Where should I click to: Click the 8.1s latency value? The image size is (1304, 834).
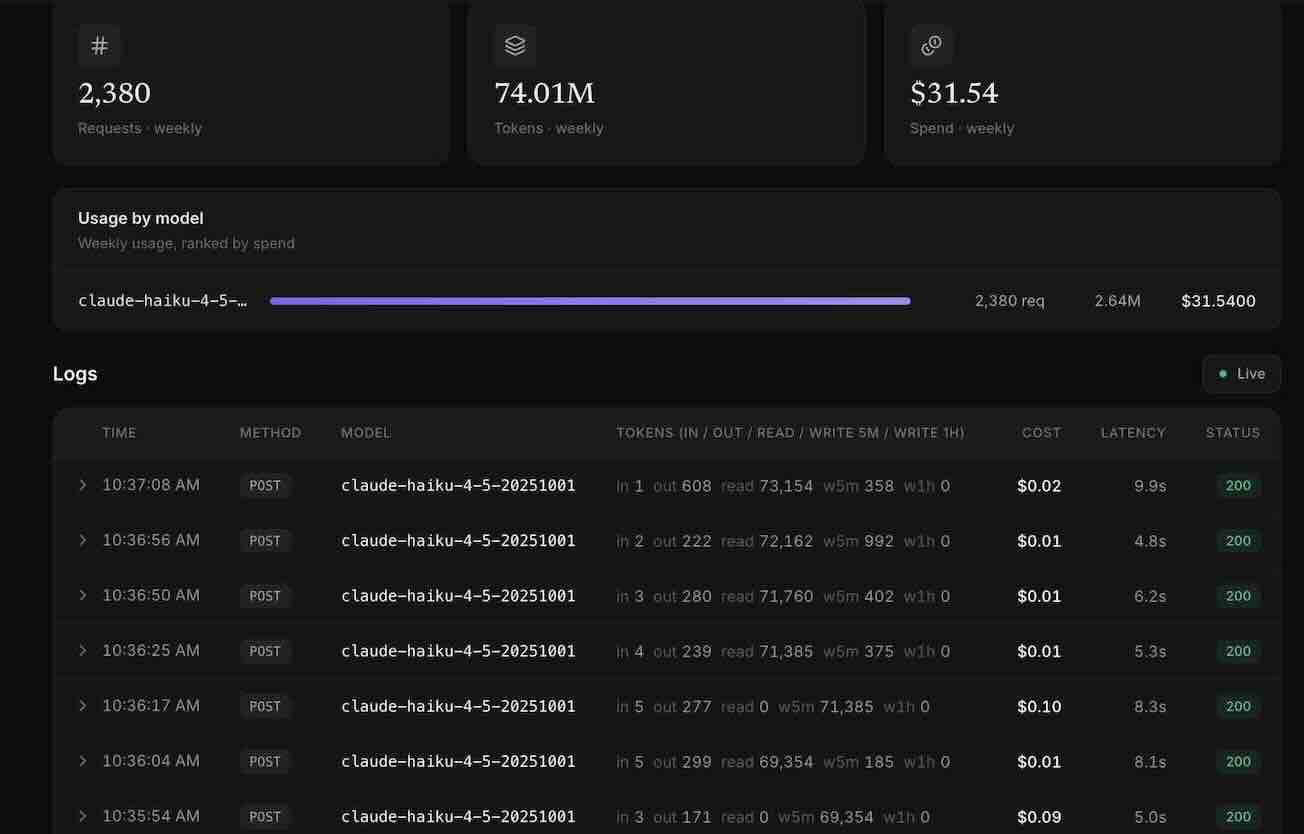[x=1150, y=761]
